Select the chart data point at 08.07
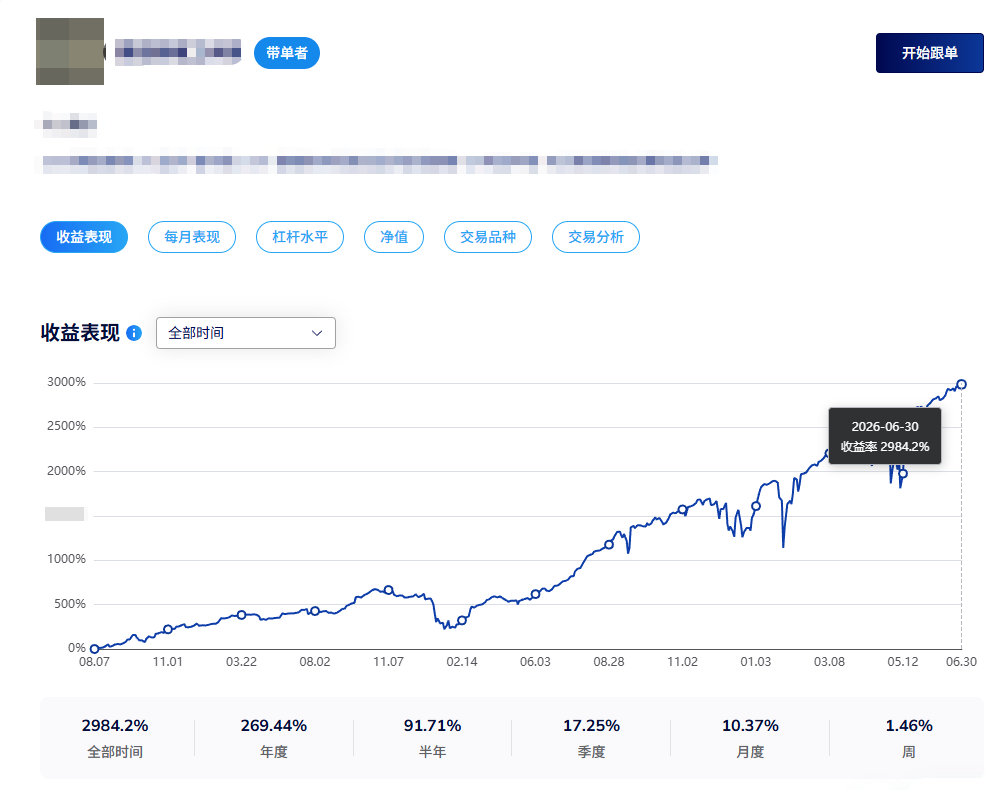Screen dimensions: 986x790 94,648
